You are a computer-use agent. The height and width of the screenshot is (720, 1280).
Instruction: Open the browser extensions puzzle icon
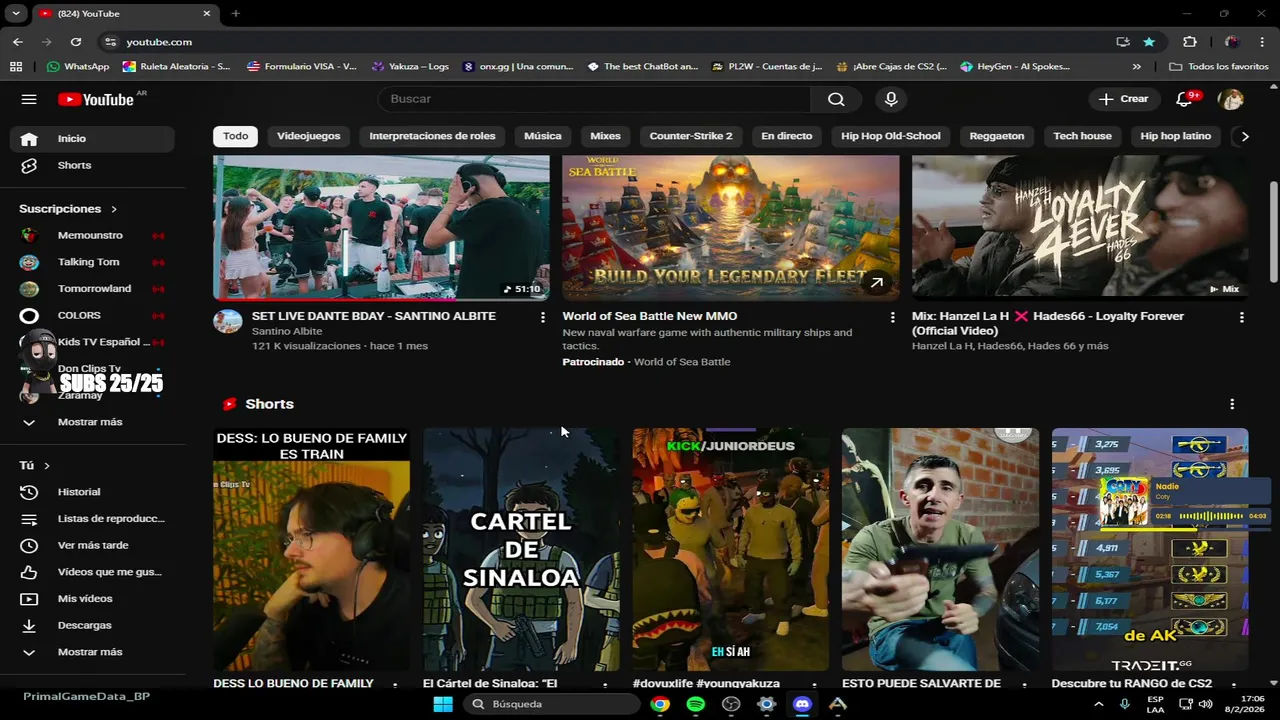pyautogui.click(x=1189, y=42)
